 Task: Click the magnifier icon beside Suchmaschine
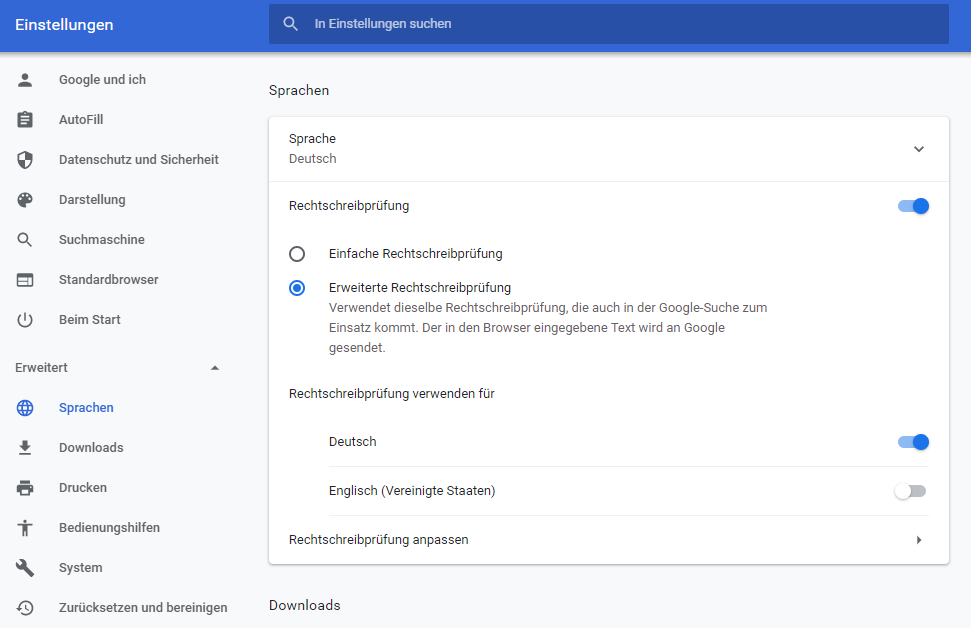25,240
